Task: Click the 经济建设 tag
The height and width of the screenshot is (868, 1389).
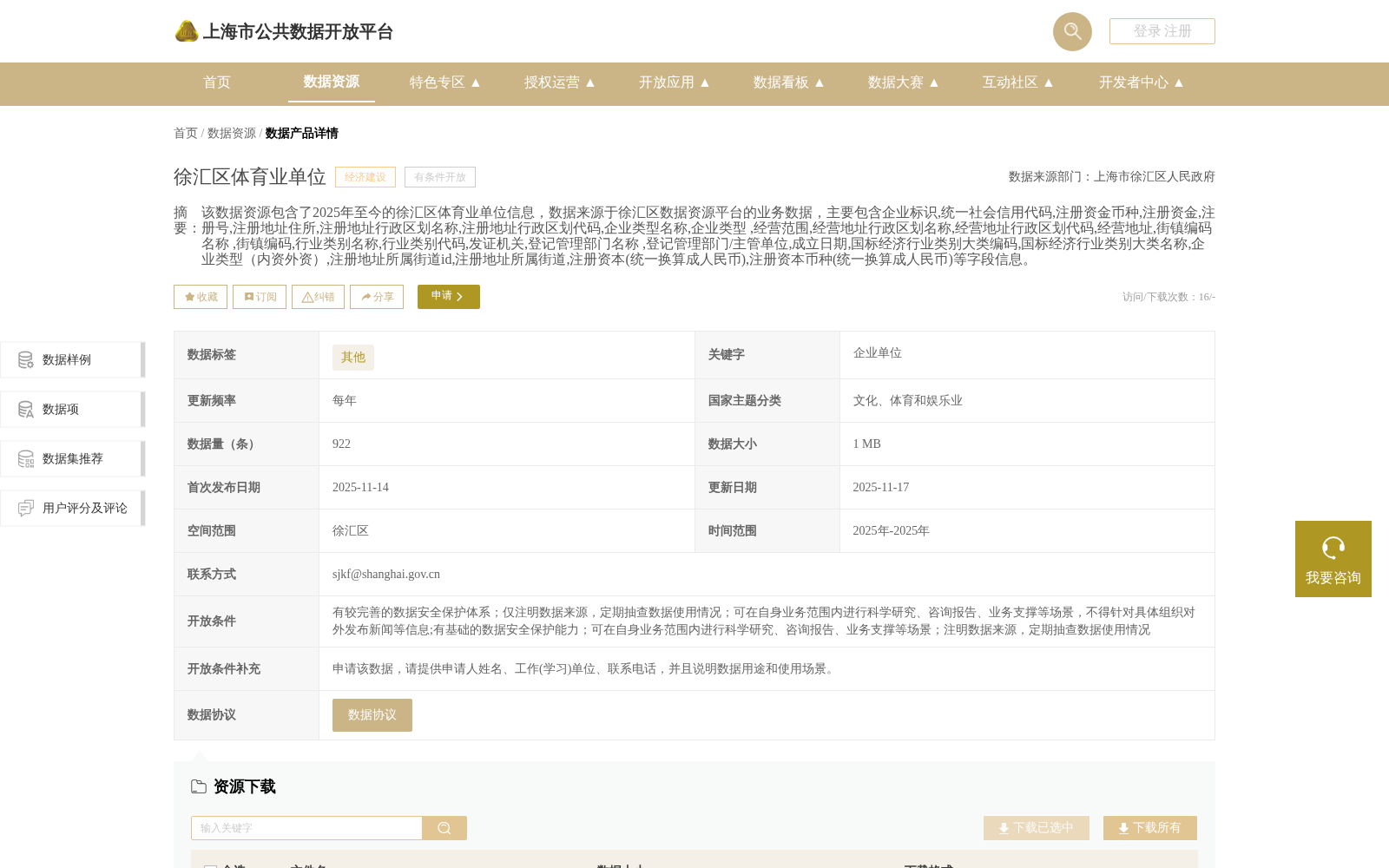Action: pyautogui.click(x=365, y=177)
